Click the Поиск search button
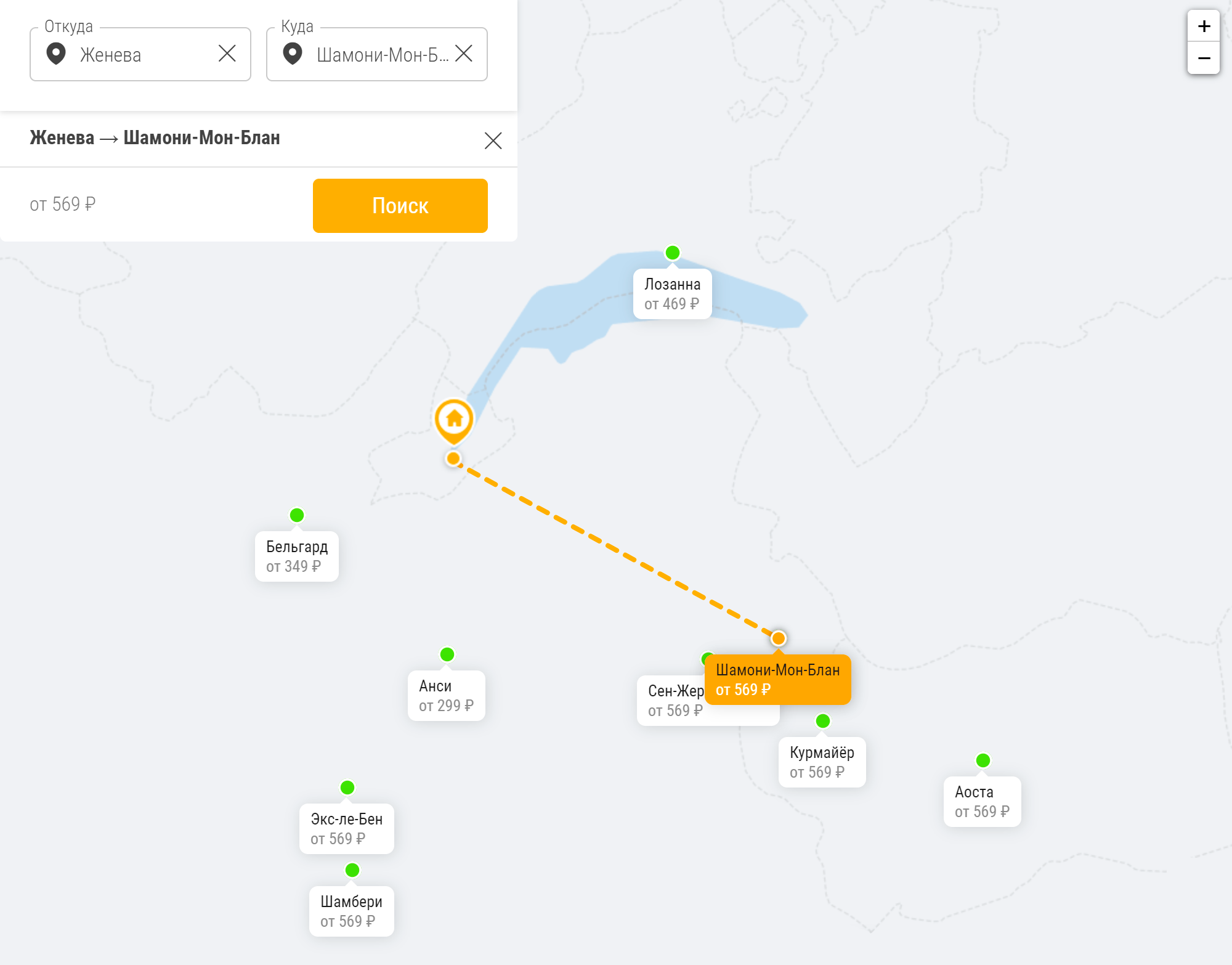 pos(400,206)
